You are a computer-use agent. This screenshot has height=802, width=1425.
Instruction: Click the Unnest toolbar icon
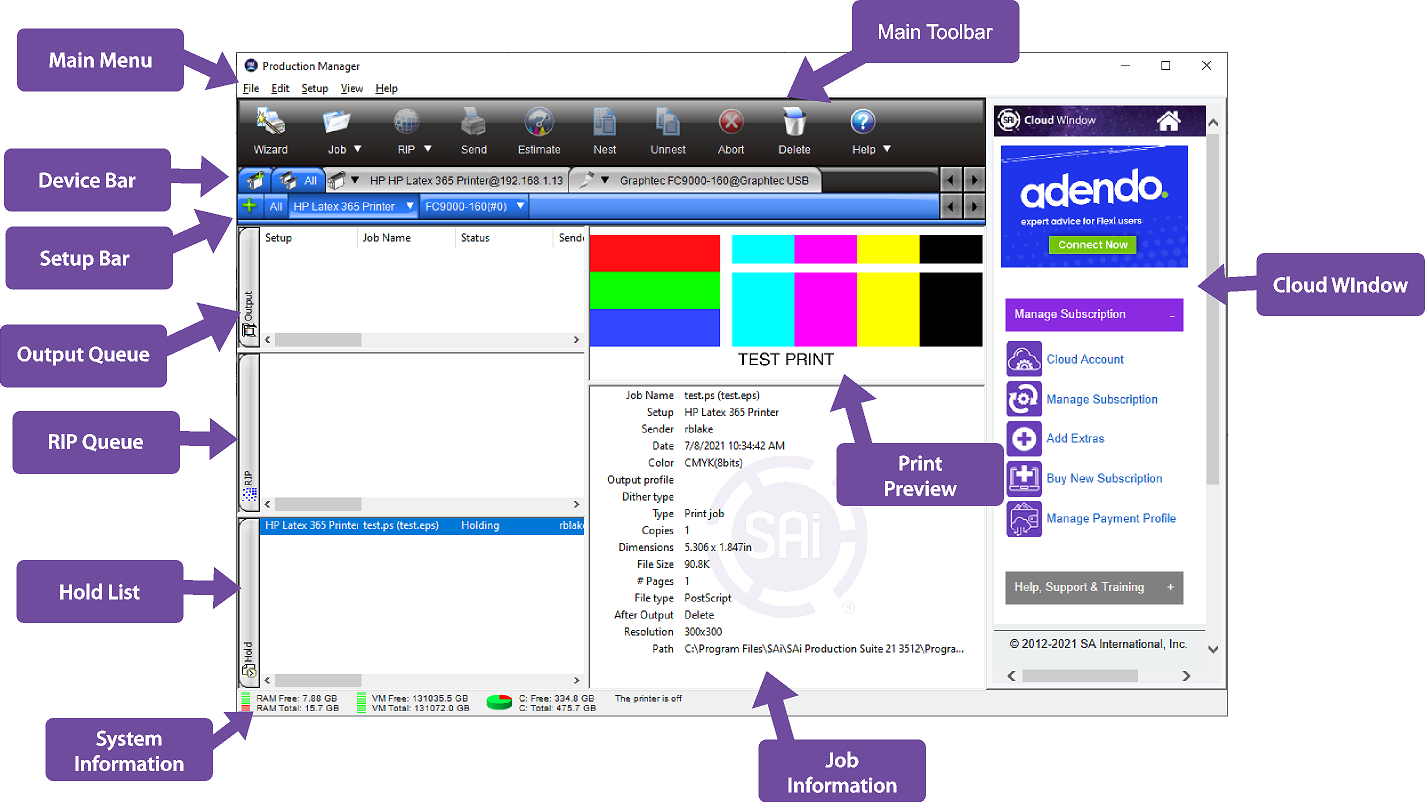(x=667, y=122)
